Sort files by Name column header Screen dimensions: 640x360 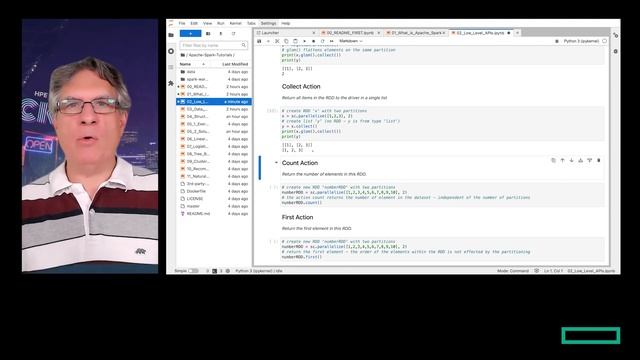pyautogui.click(x=185, y=64)
